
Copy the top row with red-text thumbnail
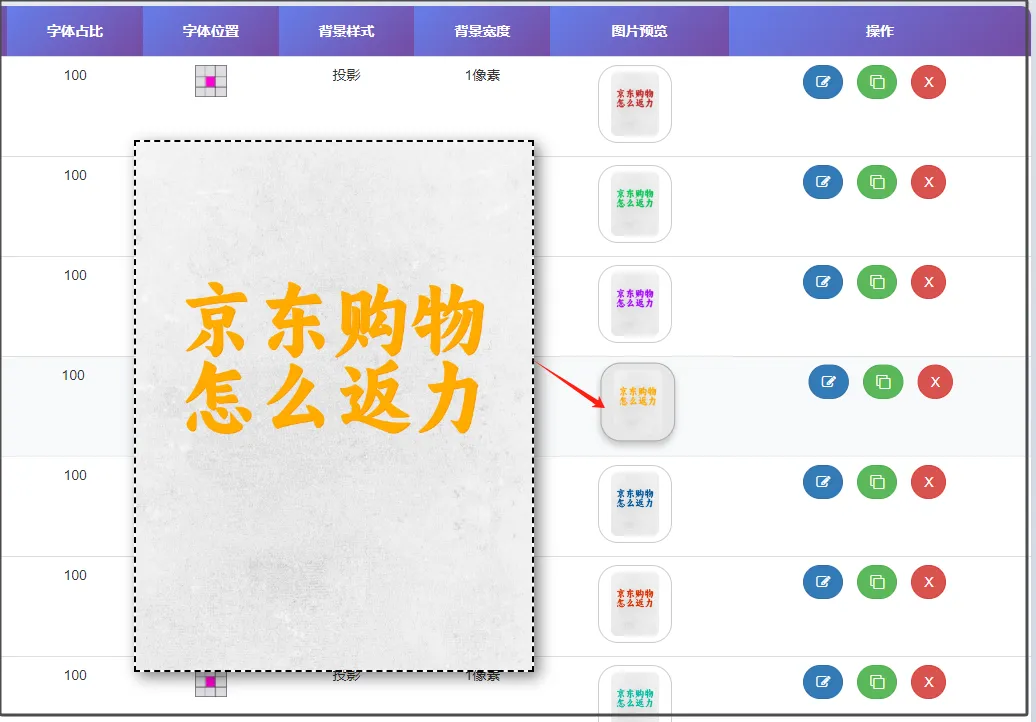click(x=877, y=82)
